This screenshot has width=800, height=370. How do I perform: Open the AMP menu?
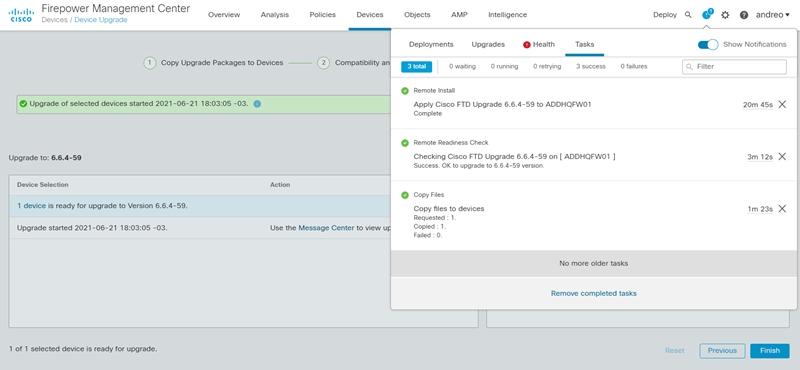point(459,15)
